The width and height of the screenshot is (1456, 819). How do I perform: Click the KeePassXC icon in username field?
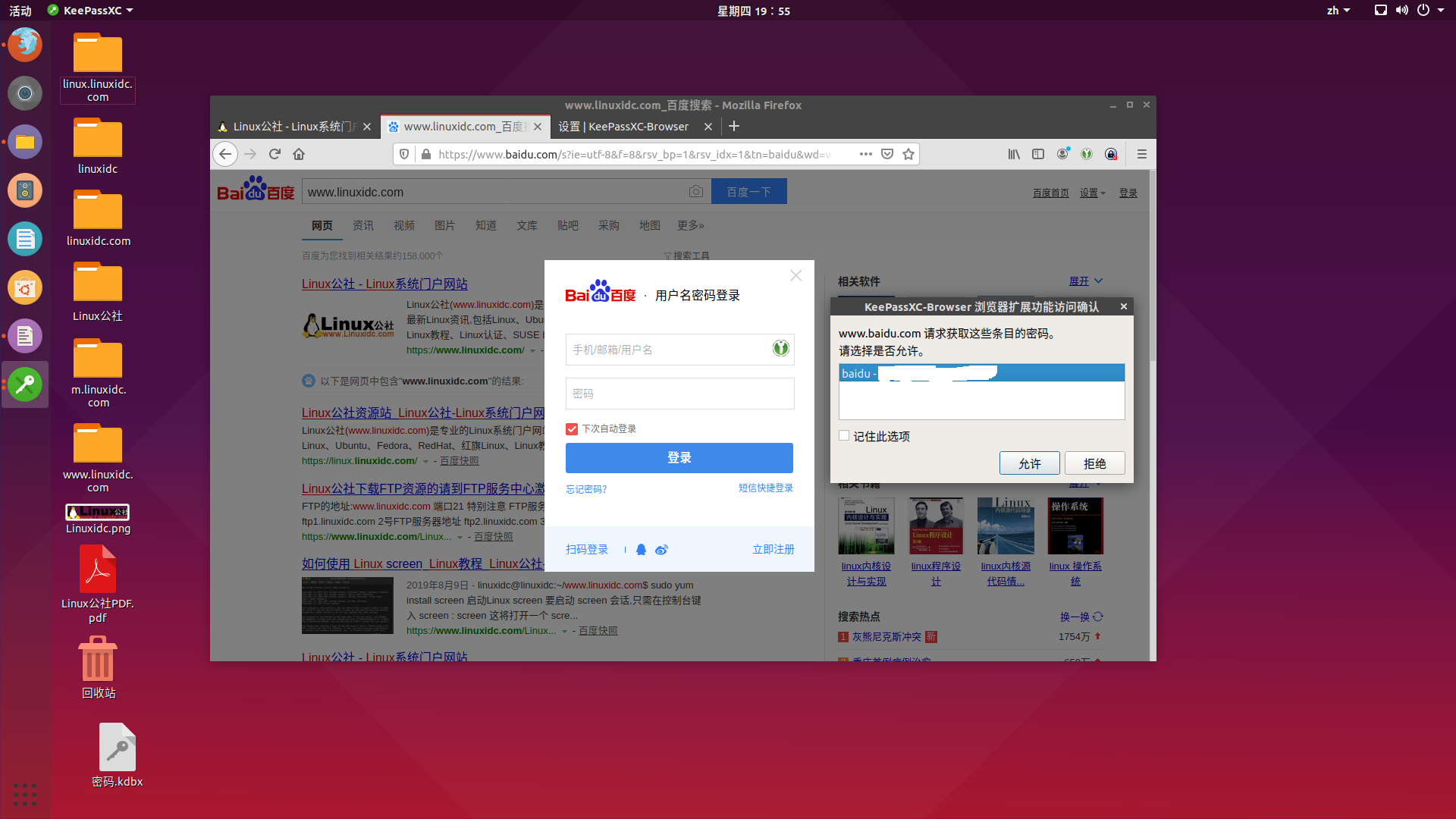click(780, 349)
